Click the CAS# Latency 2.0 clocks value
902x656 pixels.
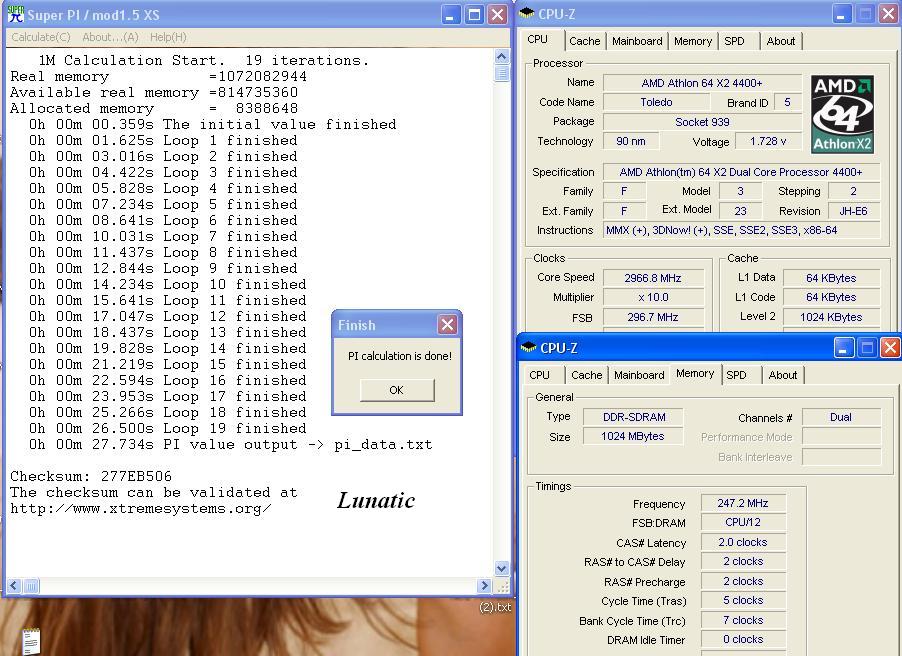click(743, 542)
